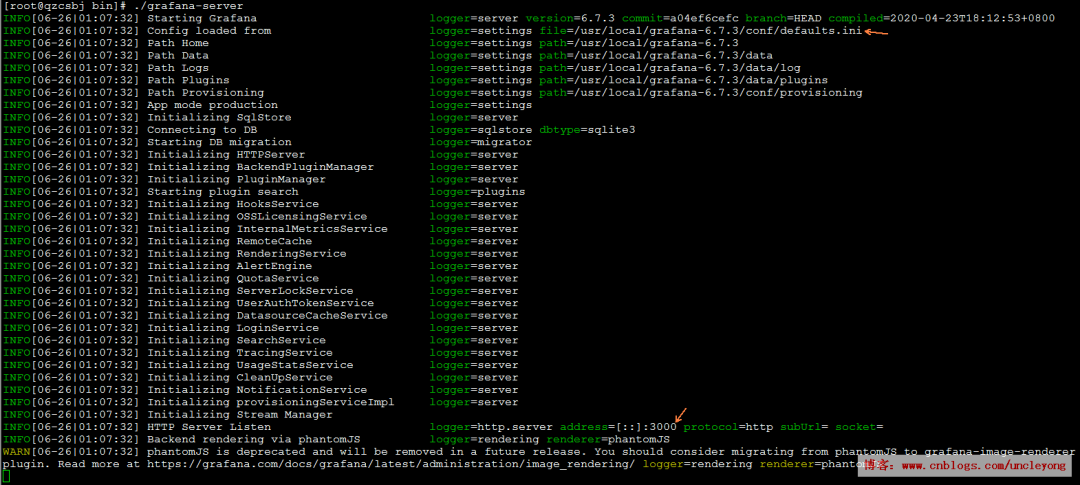Select the 'Starting Grafana' log message

[x=202, y=18]
